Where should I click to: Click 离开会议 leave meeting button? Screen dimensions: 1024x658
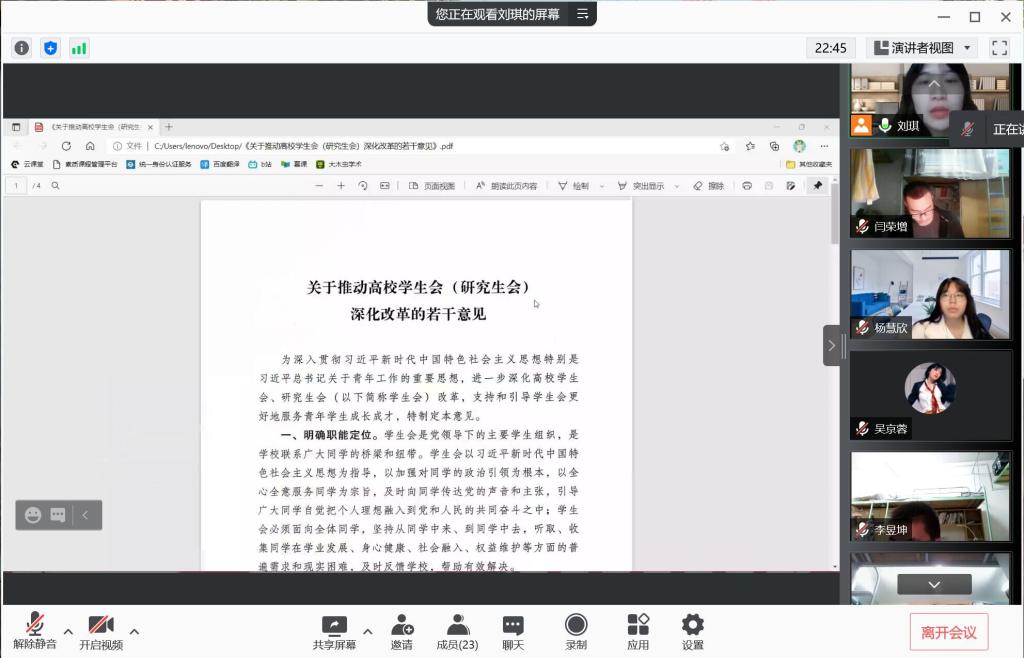click(948, 632)
